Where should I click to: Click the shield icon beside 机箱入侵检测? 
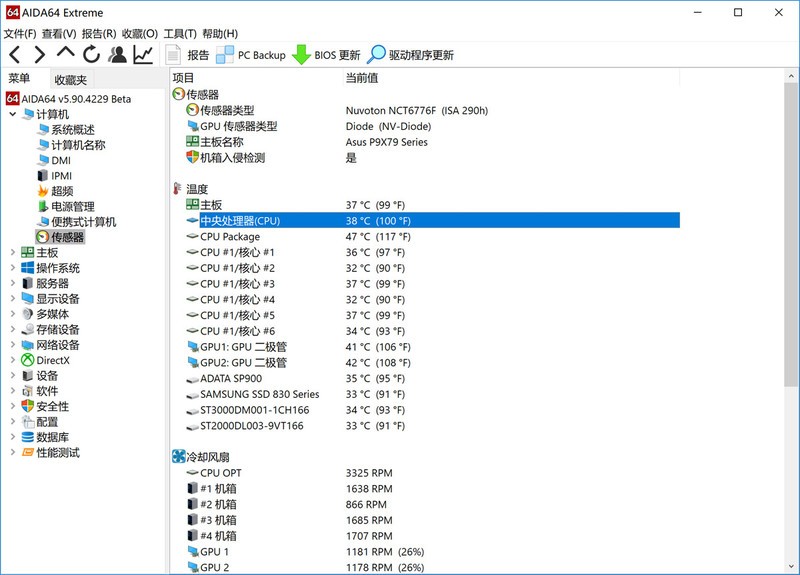coord(192,157)
